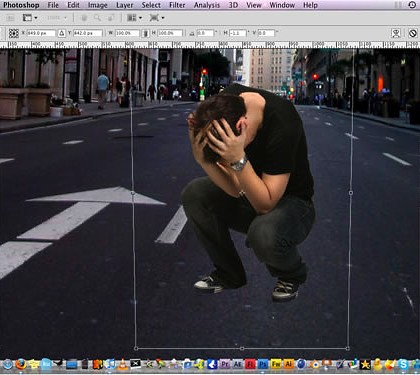Open the Edit menu
The image size is (420, 375).
(73, 5)
